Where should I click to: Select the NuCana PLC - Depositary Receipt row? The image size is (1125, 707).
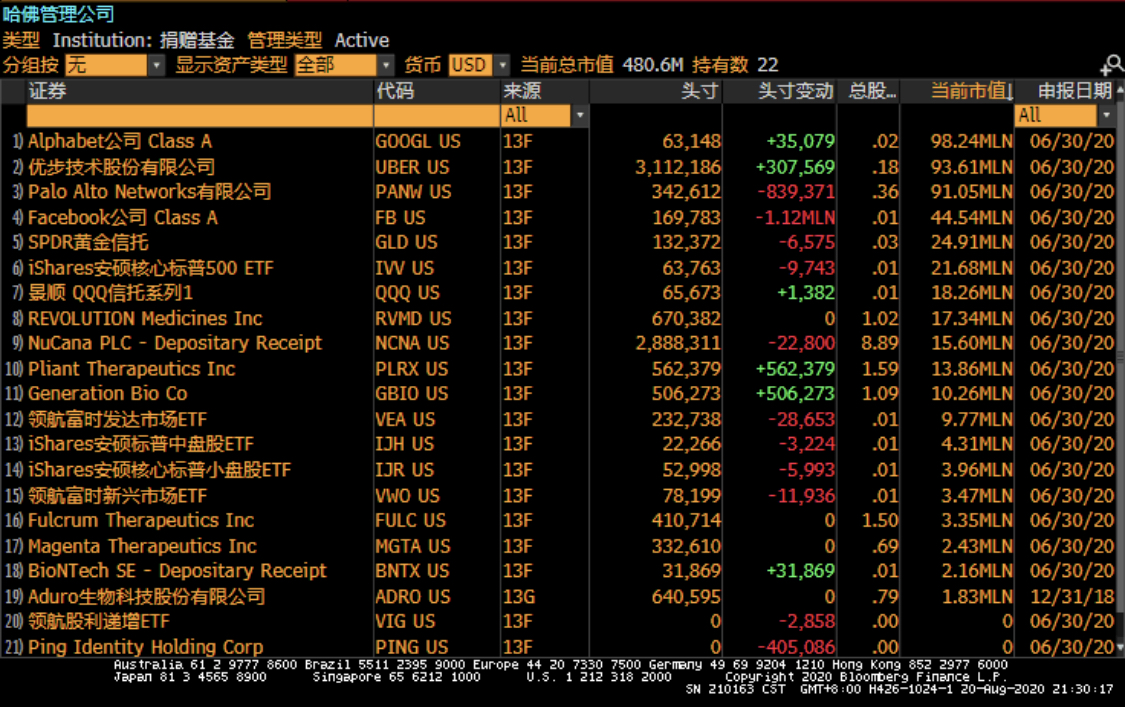[x=560, y=343]
